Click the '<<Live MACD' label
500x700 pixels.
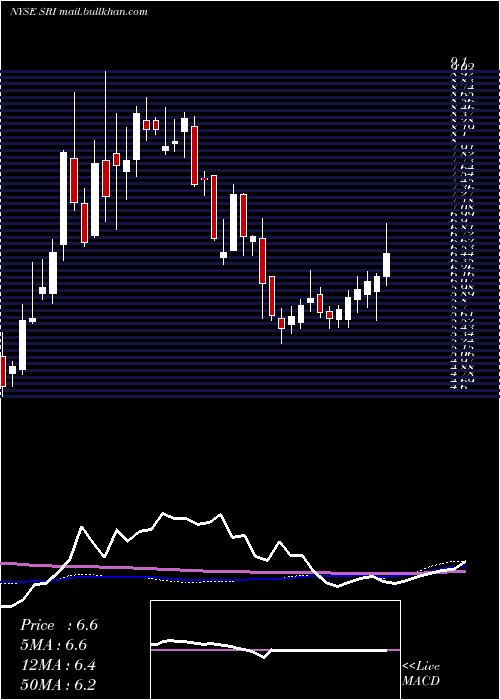pos(421,674)
